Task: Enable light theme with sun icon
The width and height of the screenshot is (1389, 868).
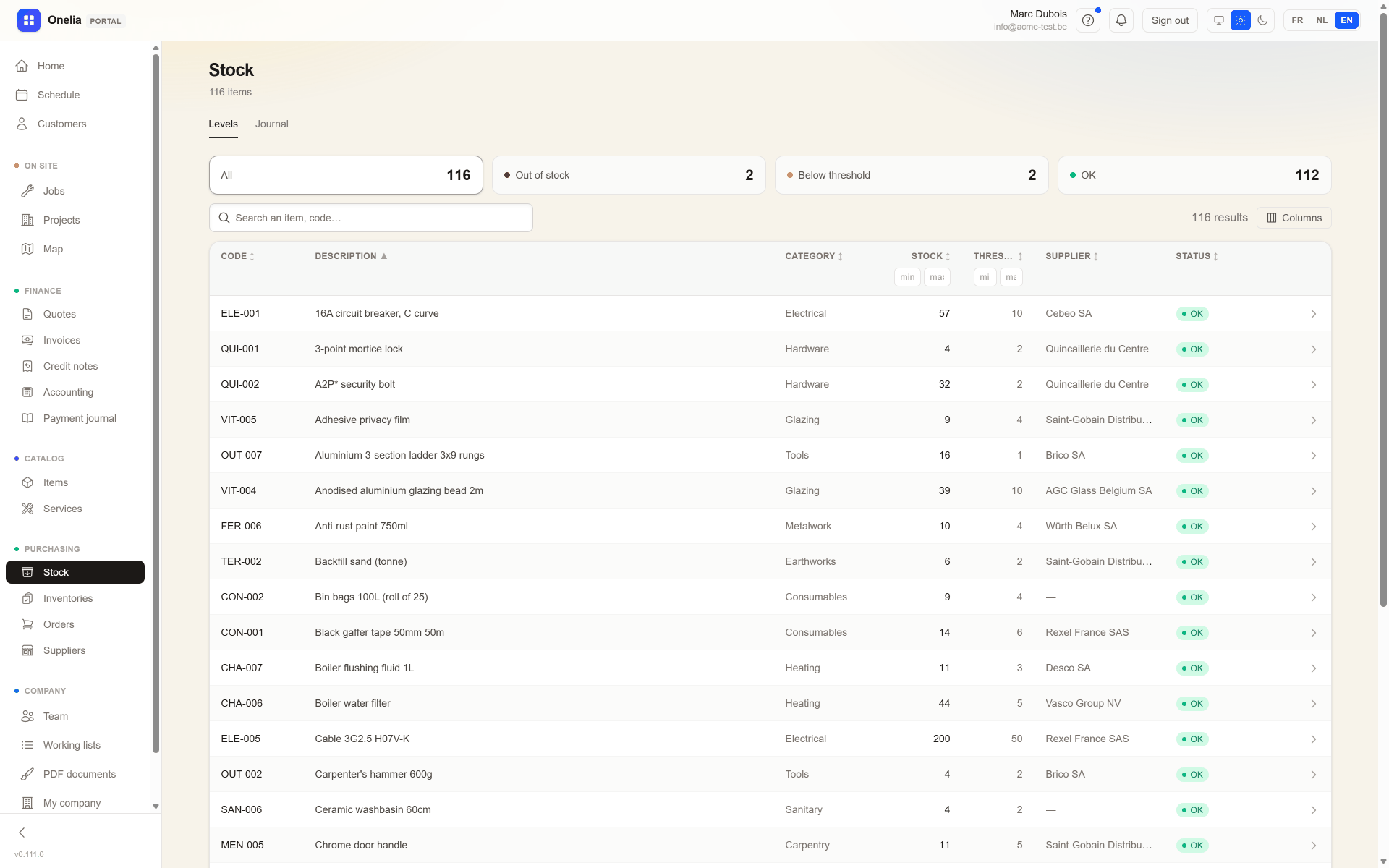Action: pyautogui.click(x=1241, y=20)
